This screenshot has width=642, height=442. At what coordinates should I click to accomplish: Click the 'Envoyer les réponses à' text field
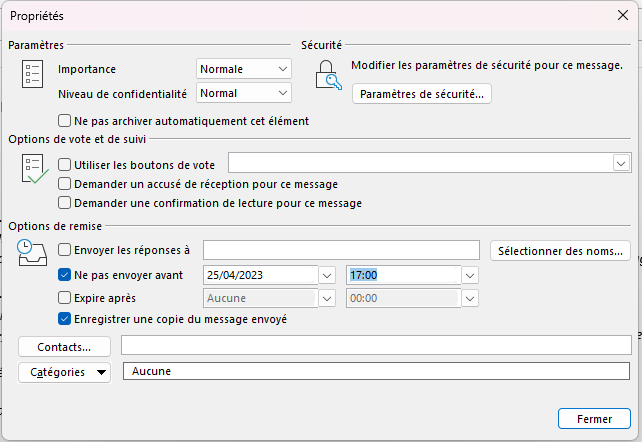[341, 250]
